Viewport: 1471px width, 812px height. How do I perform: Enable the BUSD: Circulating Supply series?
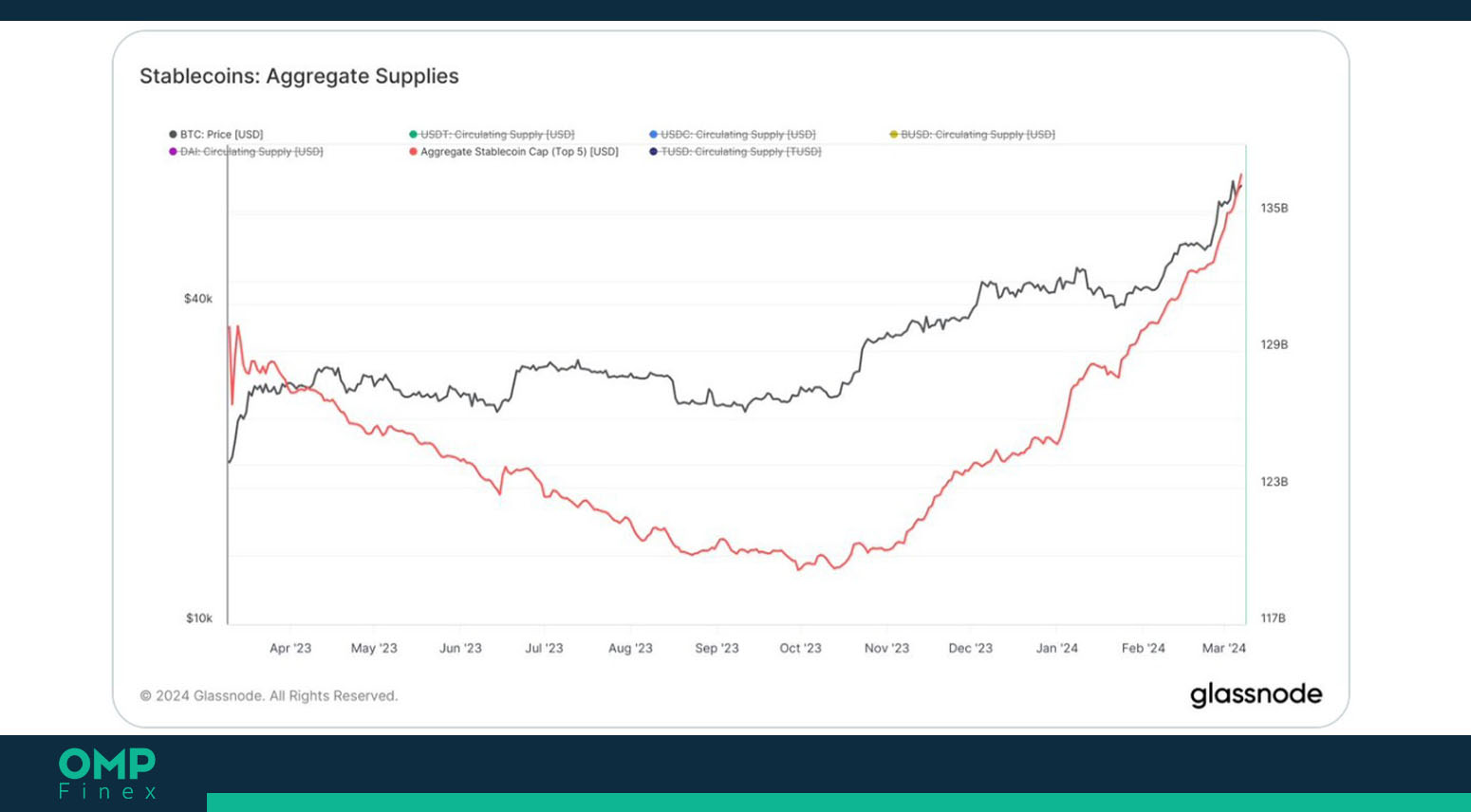973,135
